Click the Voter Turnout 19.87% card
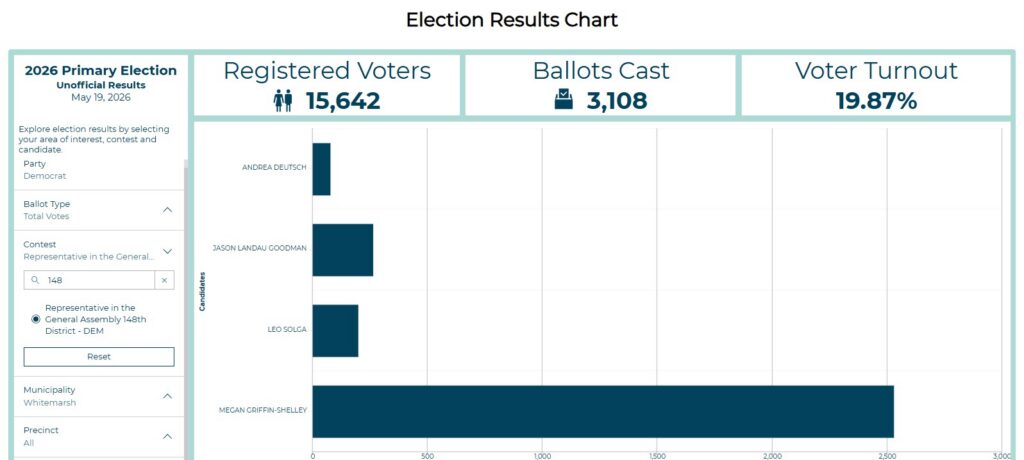 [x=876, y=86]
